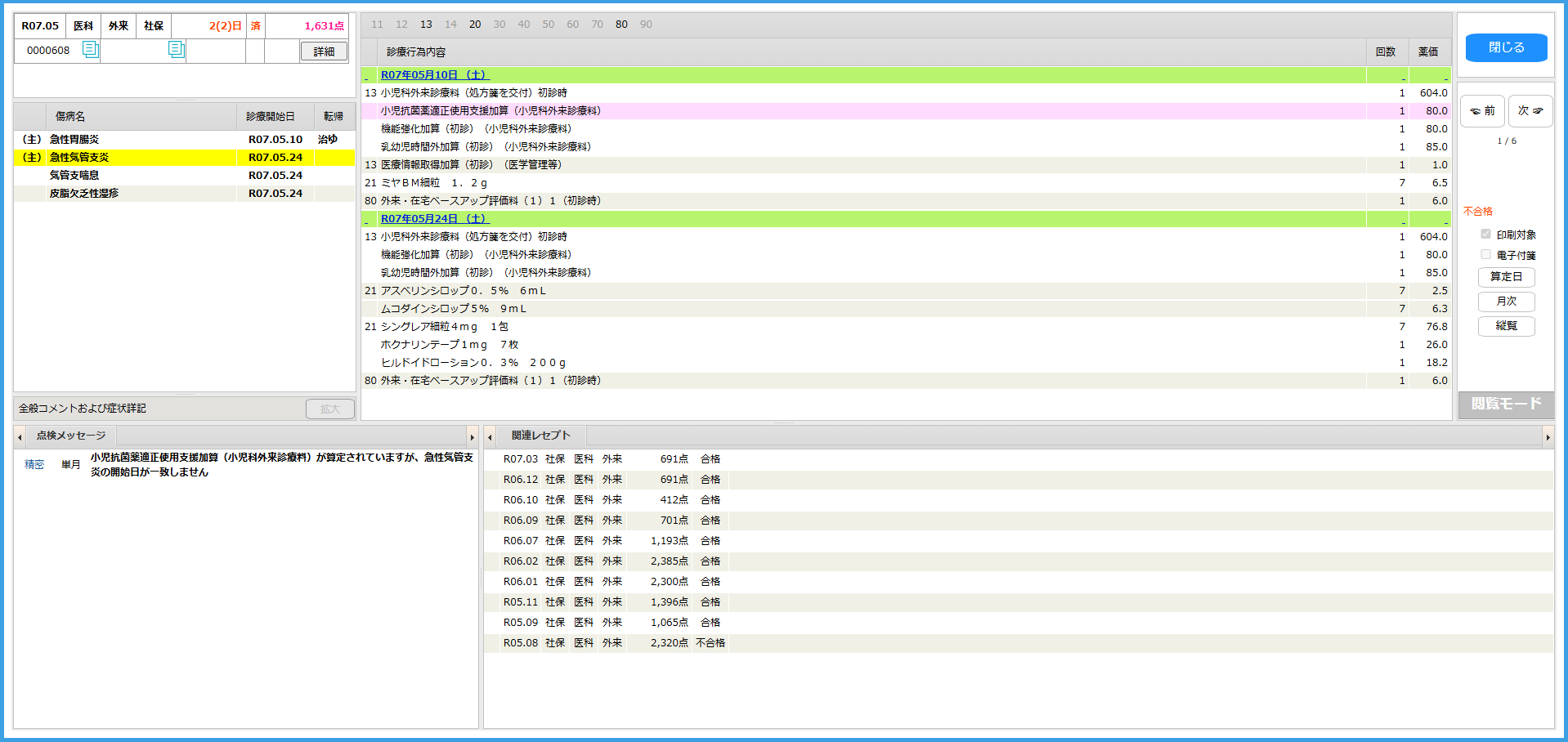Open the R07年05月24日(土) date link
The image size is (1568, 742).
coord(434,219)
